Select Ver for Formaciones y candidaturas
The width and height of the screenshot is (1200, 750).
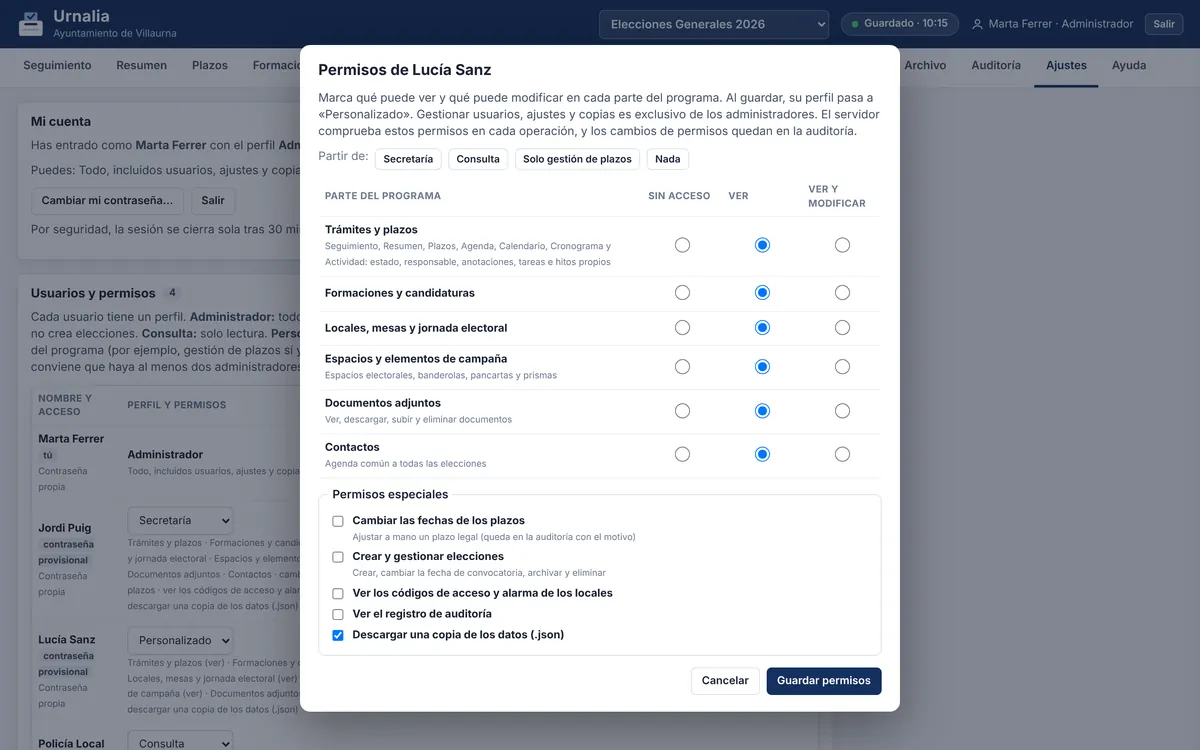pos(762,293)
